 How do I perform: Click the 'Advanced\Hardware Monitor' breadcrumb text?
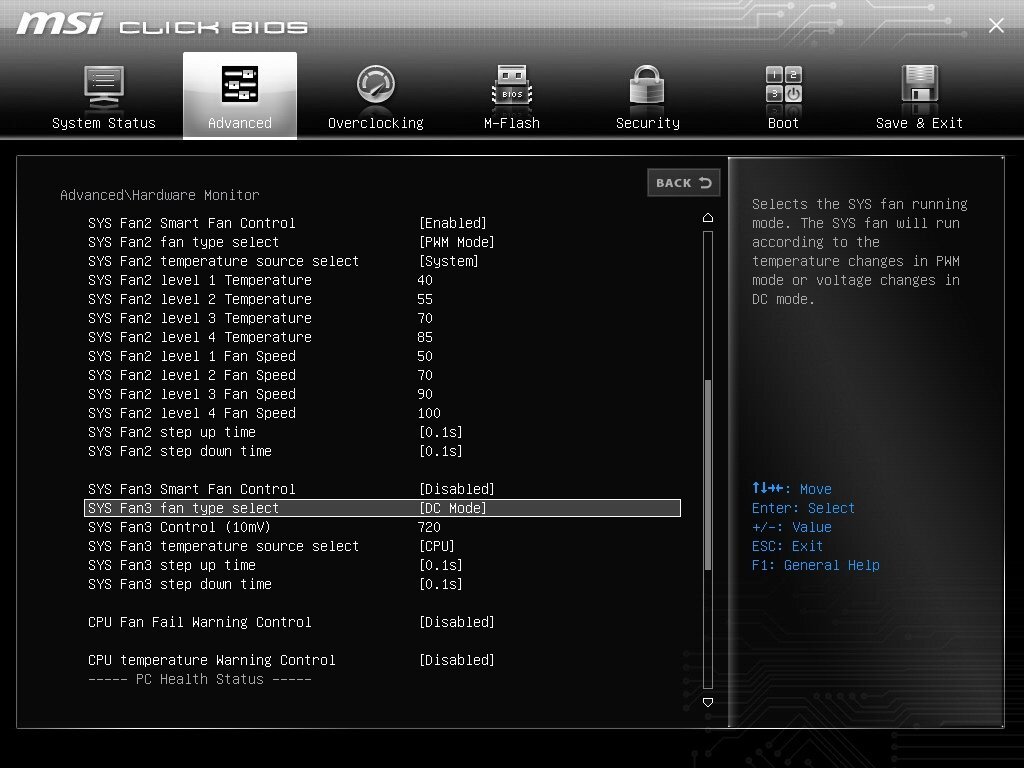pos(159,195)
